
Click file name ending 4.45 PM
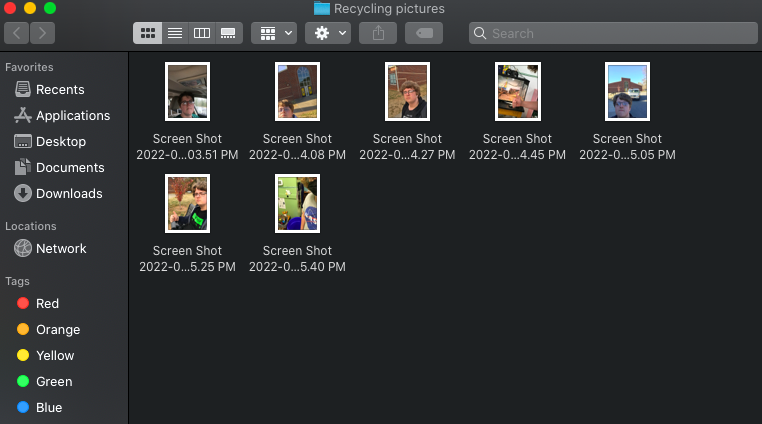click(518, 147)
